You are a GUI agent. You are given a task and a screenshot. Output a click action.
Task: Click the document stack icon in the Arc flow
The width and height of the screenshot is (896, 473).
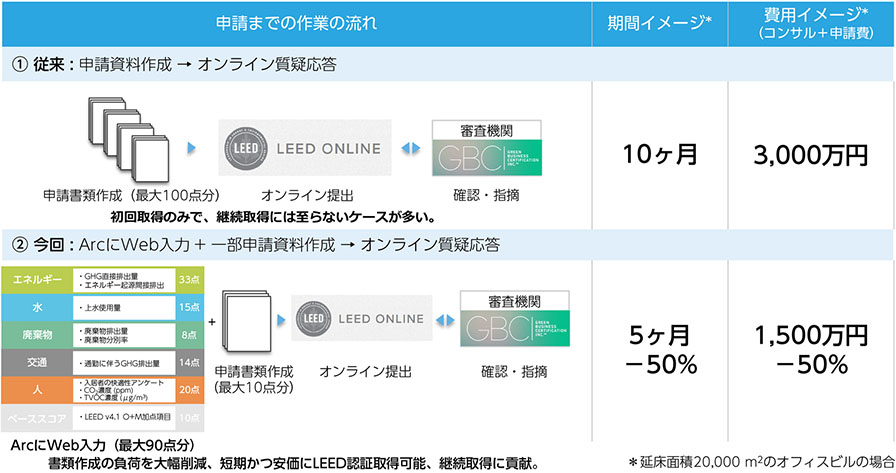[246, 322]
